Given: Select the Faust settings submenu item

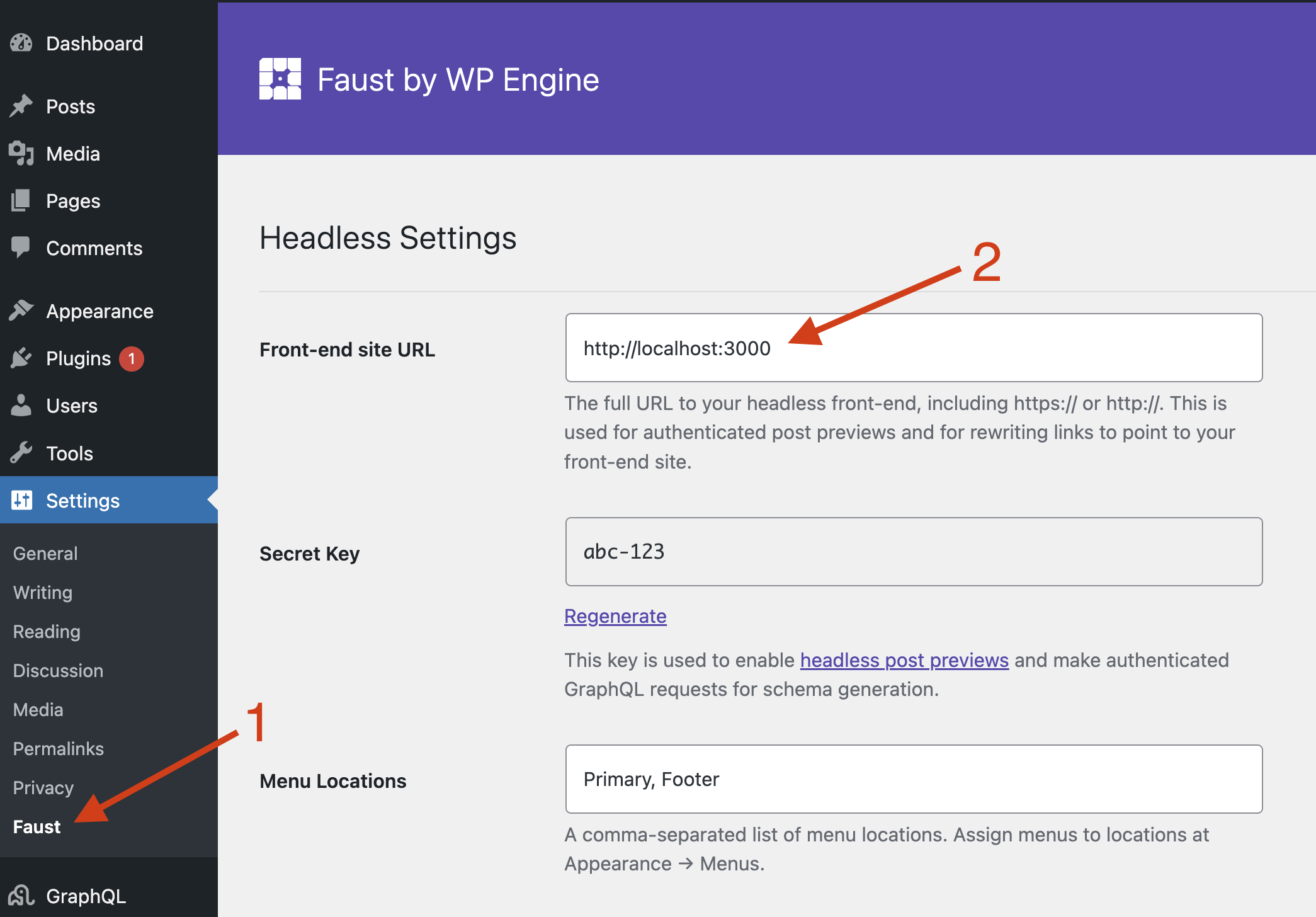Looking at the screenshot, I should pos(37,827).
